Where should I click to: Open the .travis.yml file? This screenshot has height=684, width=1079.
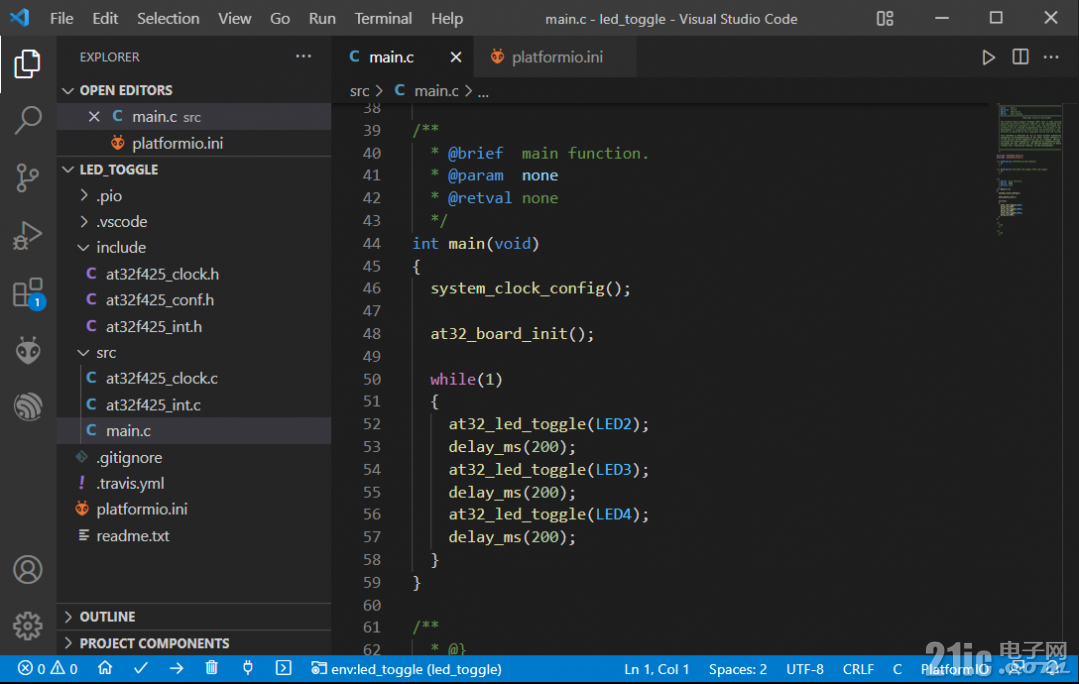coord(194,483)
